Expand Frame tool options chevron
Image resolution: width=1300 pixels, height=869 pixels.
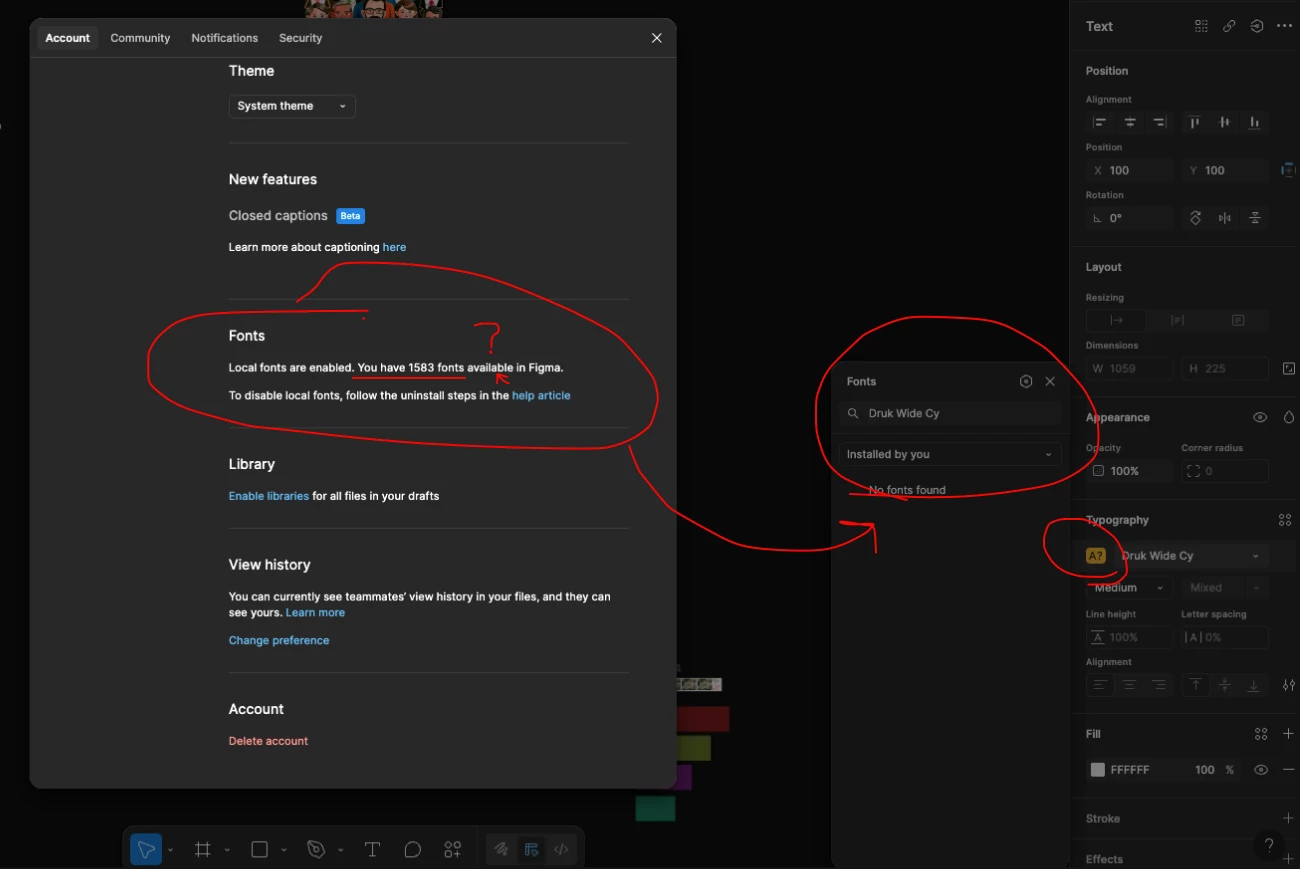[x=227, y=850]
